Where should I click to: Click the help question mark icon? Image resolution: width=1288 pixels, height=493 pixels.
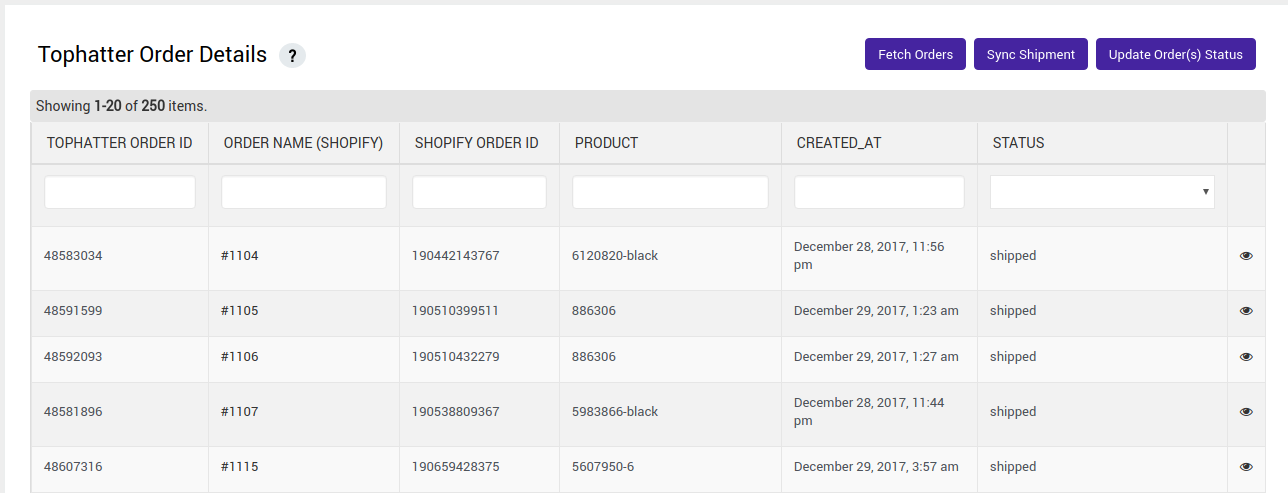point(292,56)
